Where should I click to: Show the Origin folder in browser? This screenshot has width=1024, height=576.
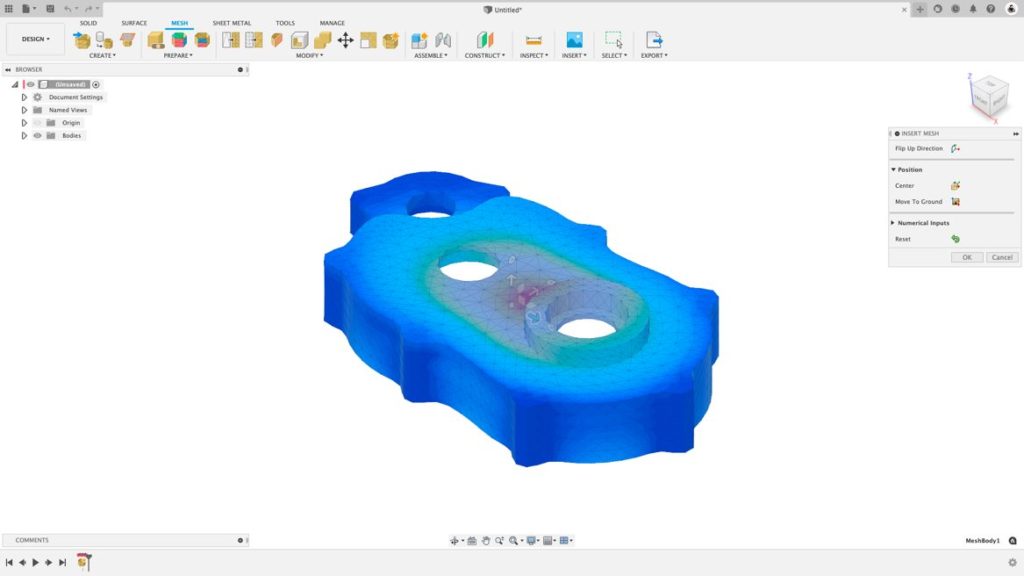pyautogui.click(x=37, y=122)
